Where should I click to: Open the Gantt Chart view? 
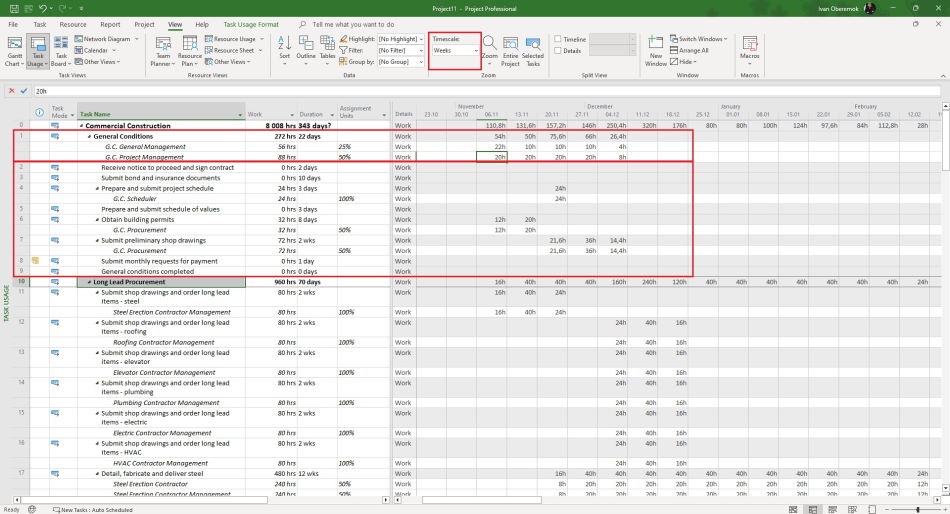coord(15,52)
